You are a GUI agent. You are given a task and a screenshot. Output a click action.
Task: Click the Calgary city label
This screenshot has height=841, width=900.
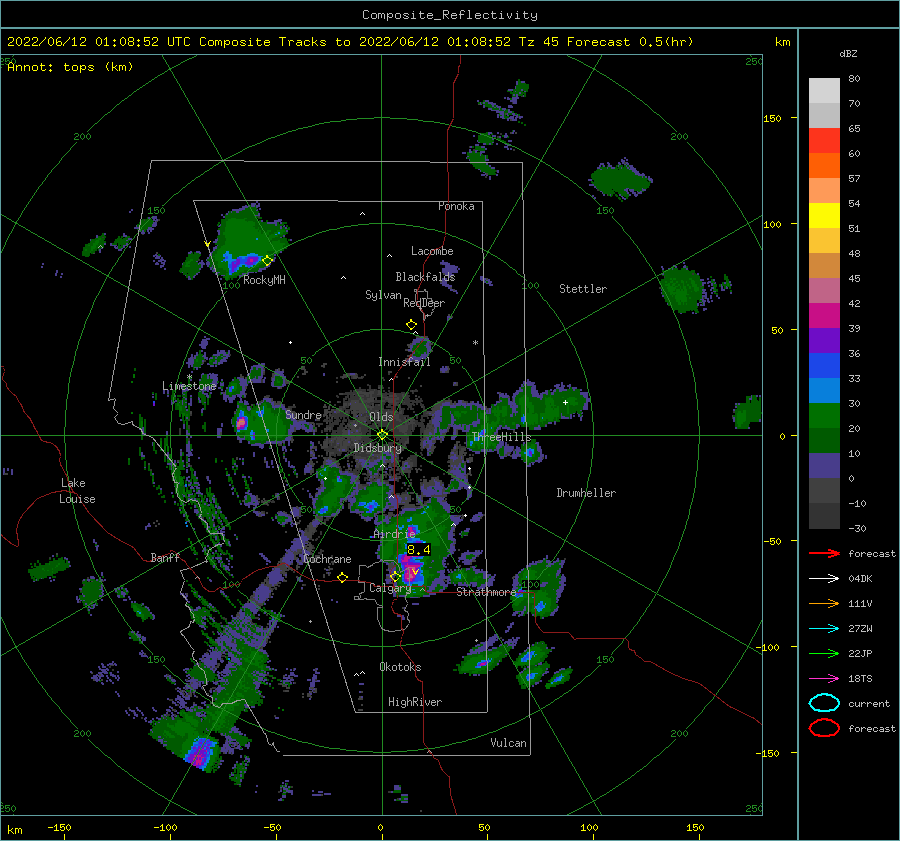pos(390,588)
